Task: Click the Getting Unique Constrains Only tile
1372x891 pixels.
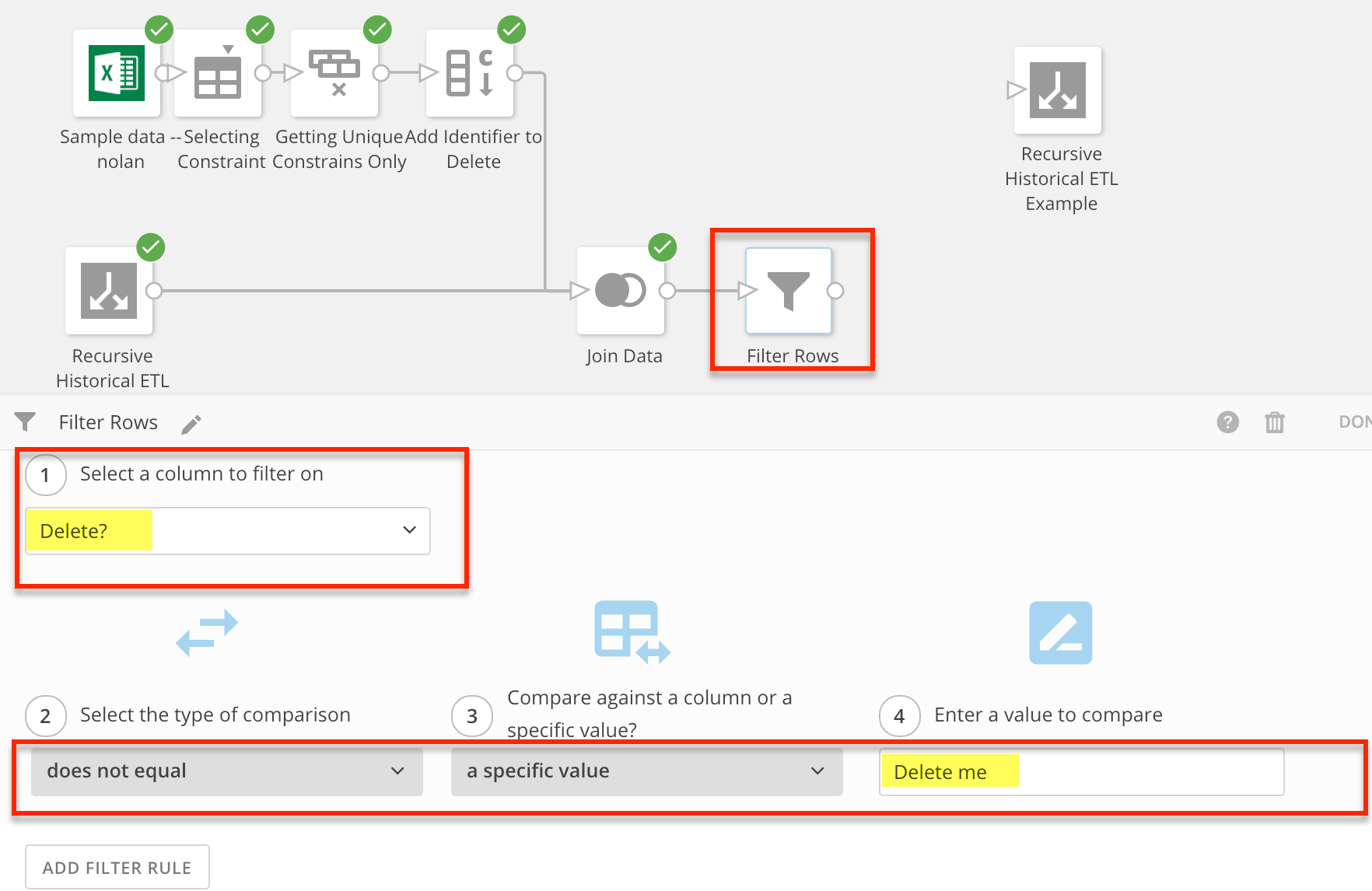Action: [334, 74]
